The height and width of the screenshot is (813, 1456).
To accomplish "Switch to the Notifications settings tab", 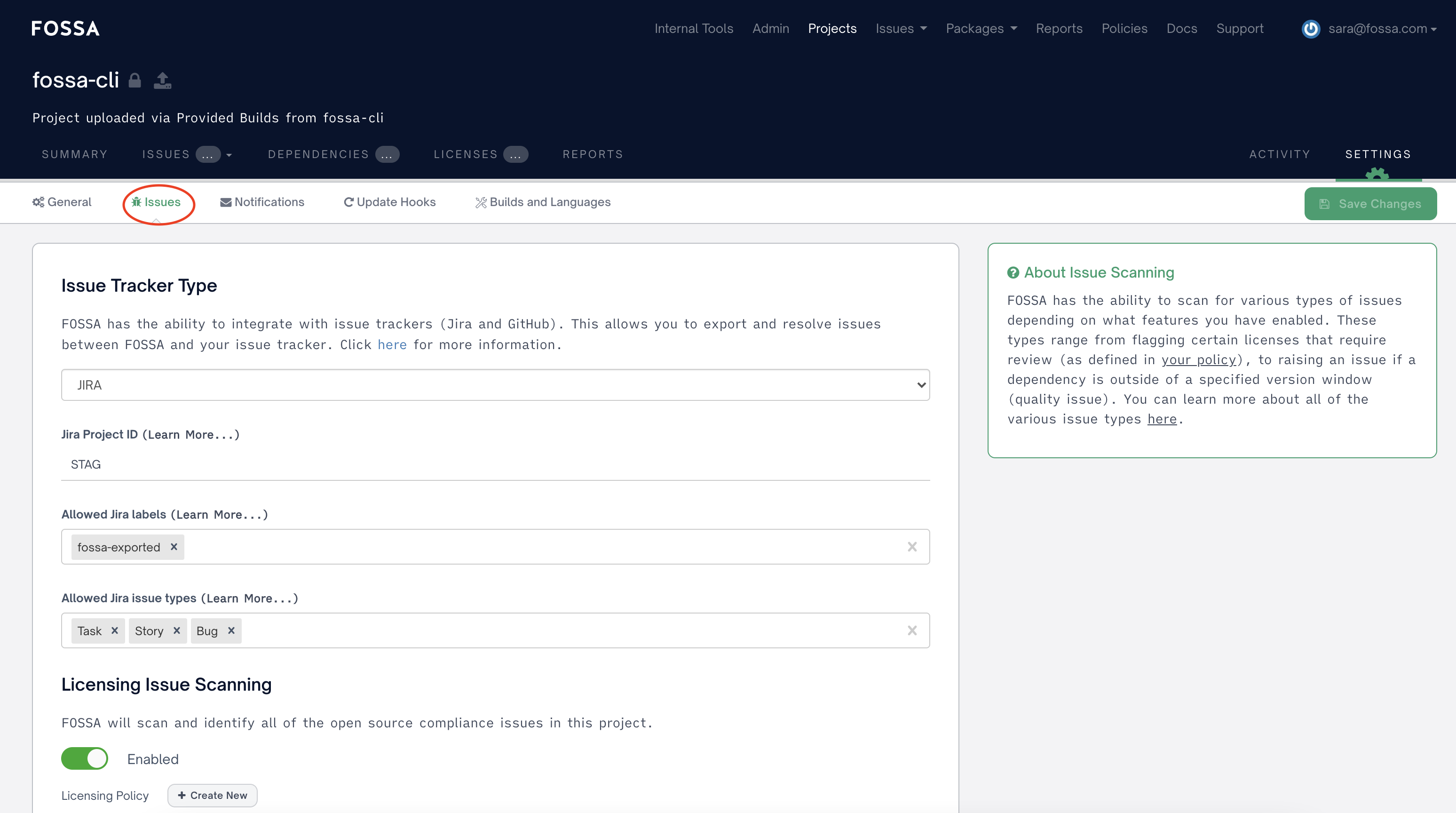I will (x=262, y=202).
